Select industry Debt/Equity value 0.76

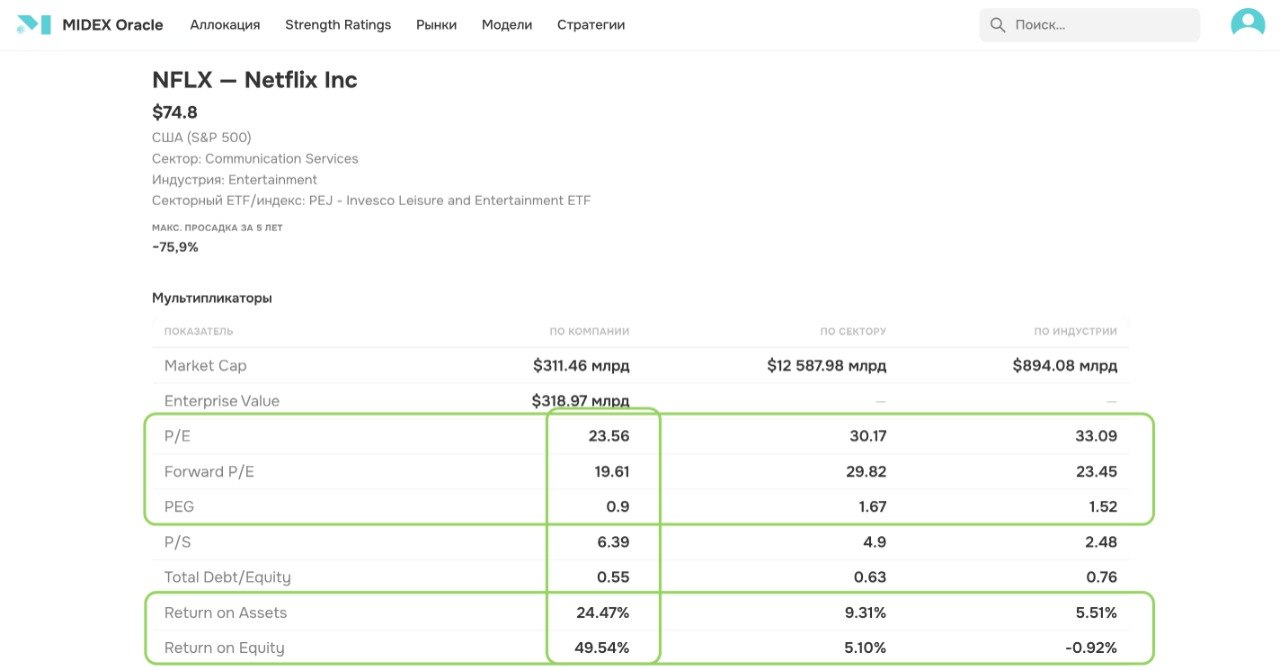[1101, 577]
